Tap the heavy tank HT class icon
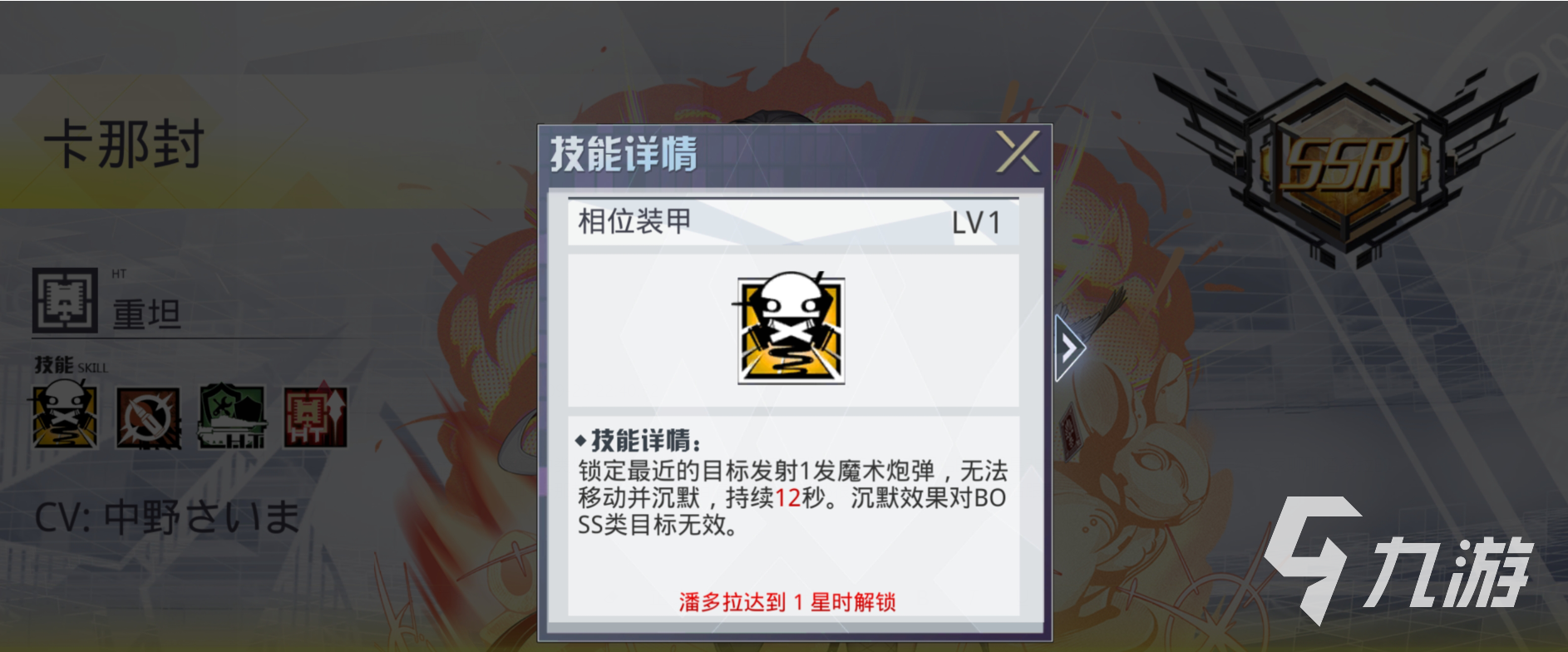The image size is (1568, 652). 65,301
